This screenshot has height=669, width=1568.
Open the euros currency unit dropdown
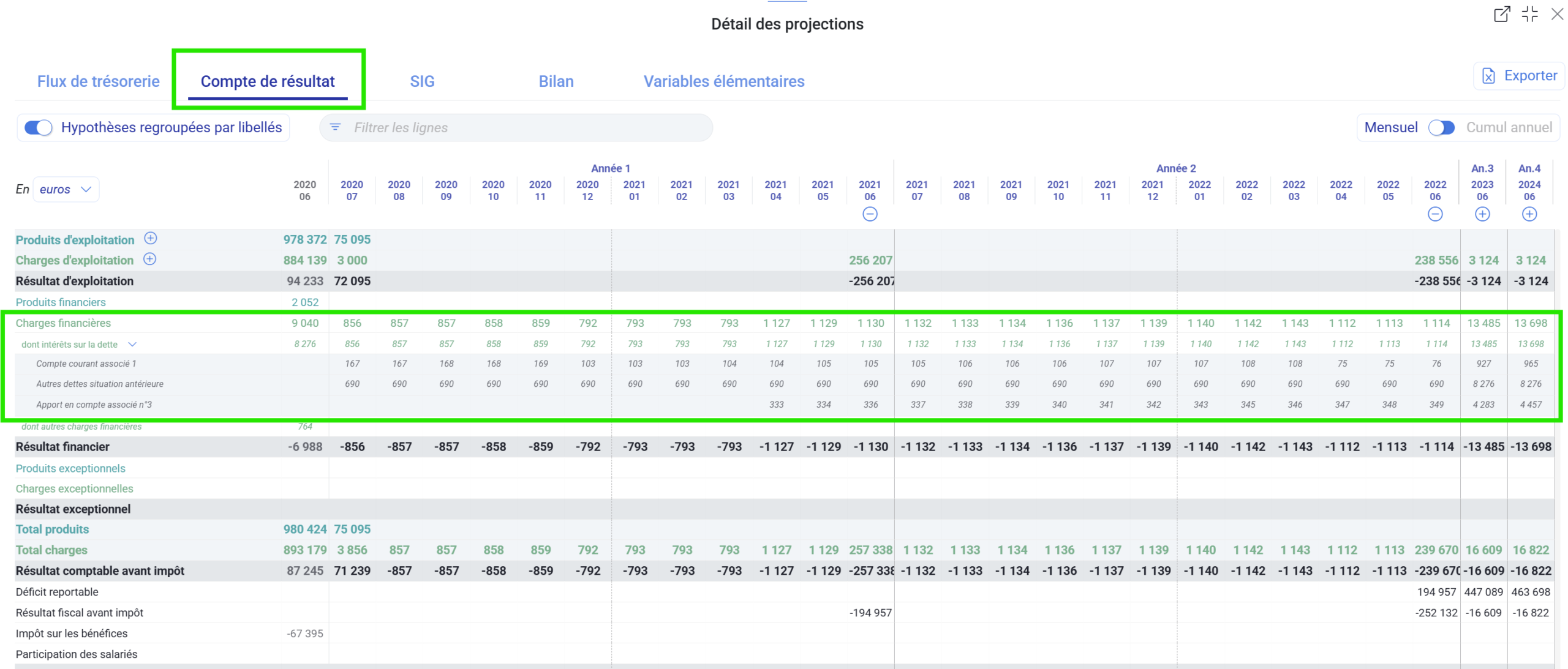66,189
